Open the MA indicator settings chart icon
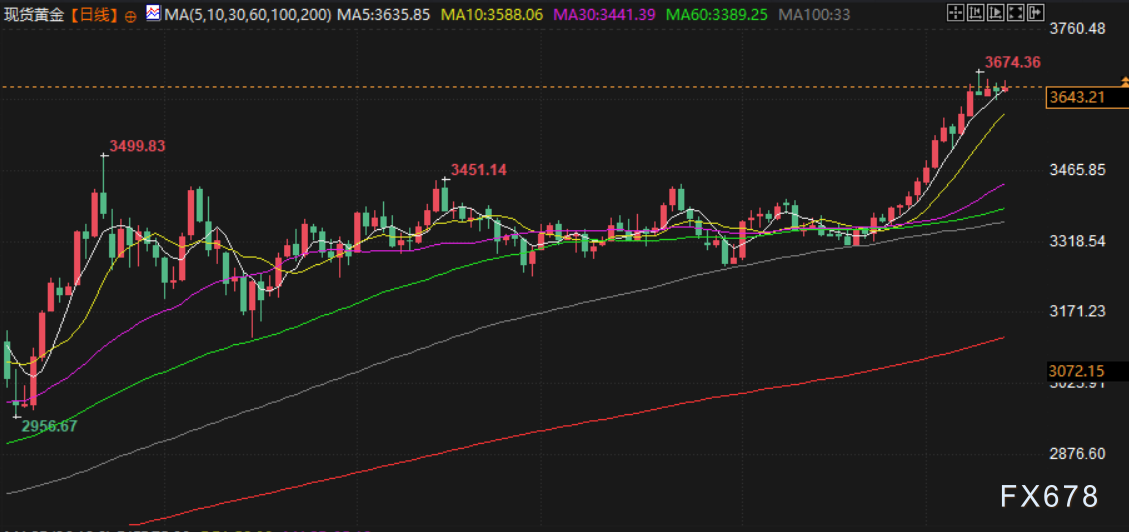1129x532 pixels. (151, 13)
